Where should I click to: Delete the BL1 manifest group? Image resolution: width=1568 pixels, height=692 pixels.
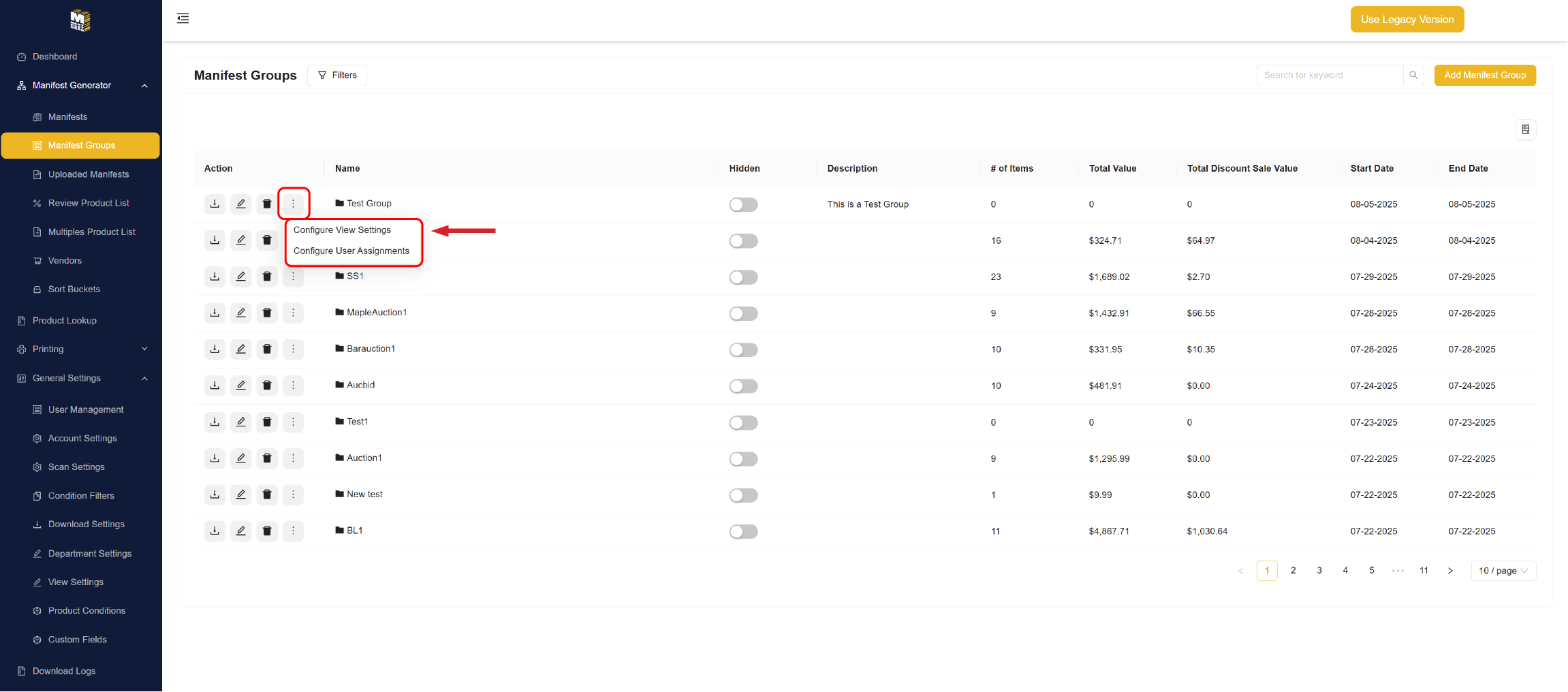click(267, 531)
